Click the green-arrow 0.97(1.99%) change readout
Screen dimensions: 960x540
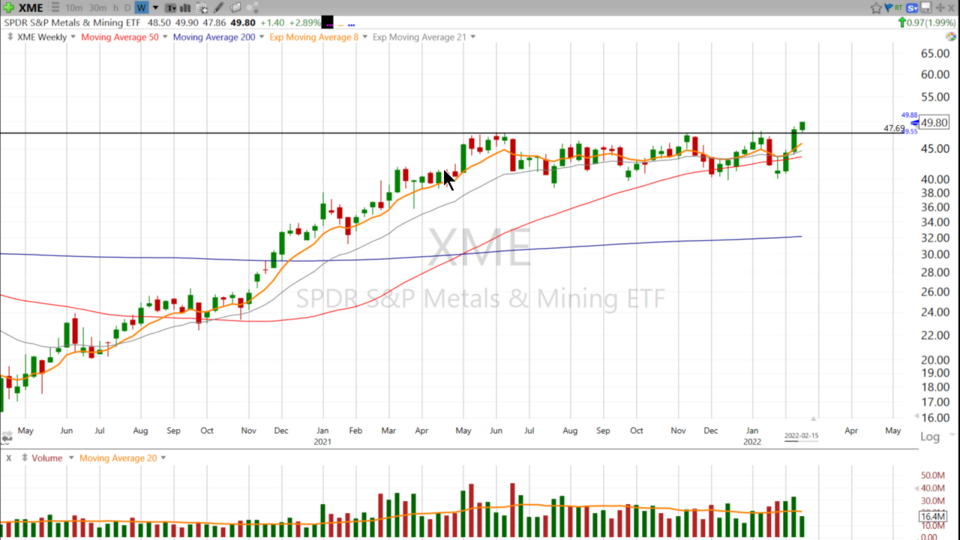(926, 23)
